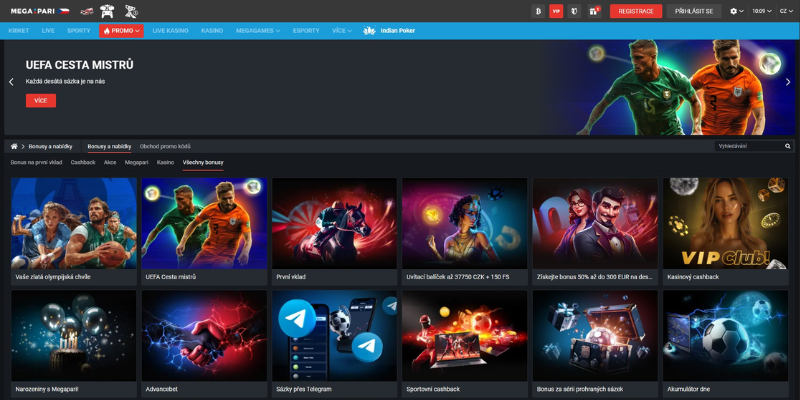Filter by Kasino category

[x=165, y=162]
